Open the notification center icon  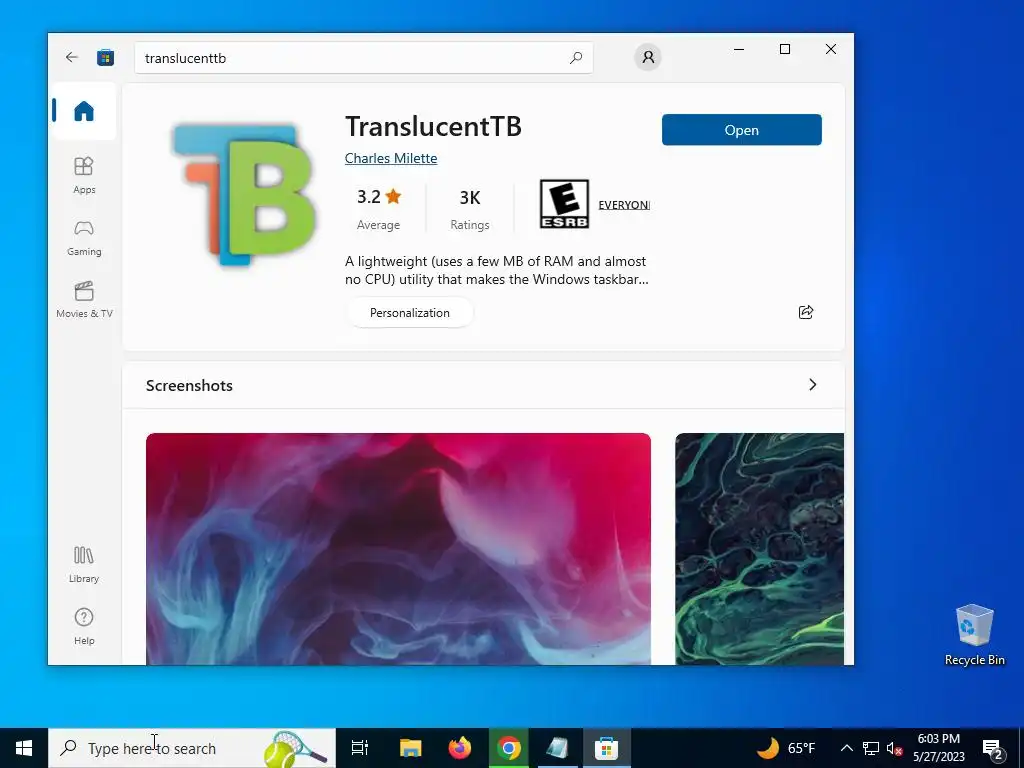click(993, 748)
